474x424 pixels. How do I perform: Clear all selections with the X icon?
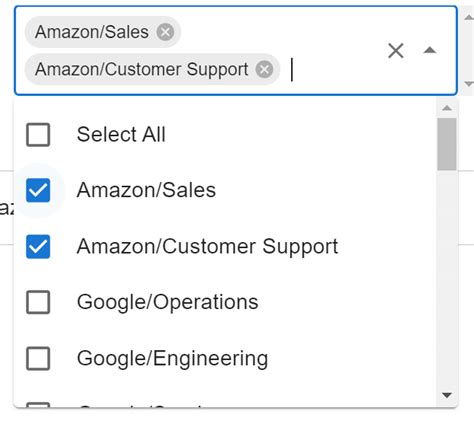tap(396, 51)
